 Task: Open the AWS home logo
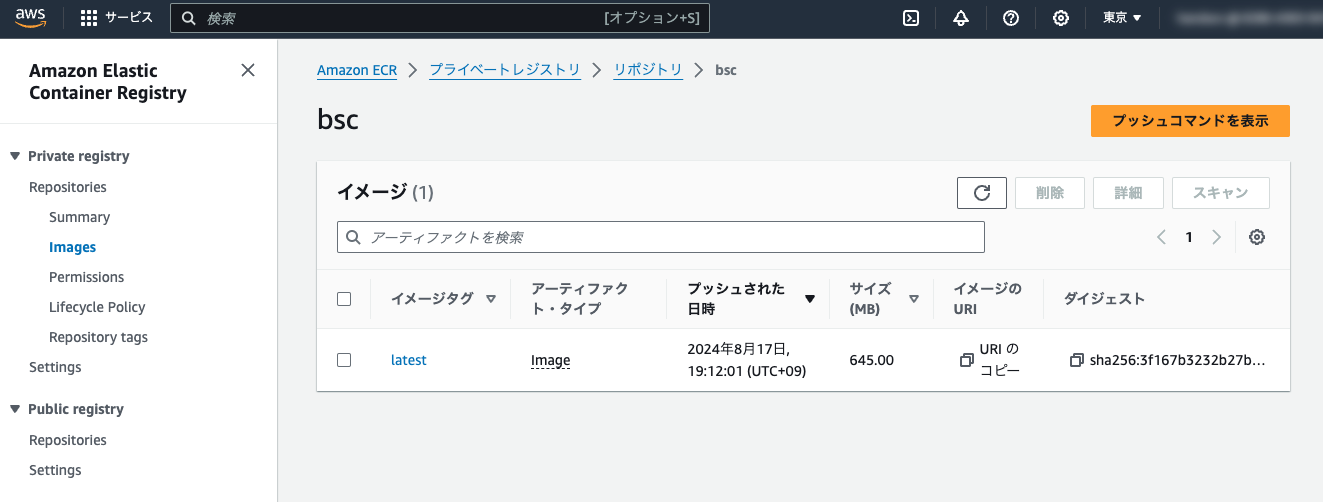tap(31, 17)
